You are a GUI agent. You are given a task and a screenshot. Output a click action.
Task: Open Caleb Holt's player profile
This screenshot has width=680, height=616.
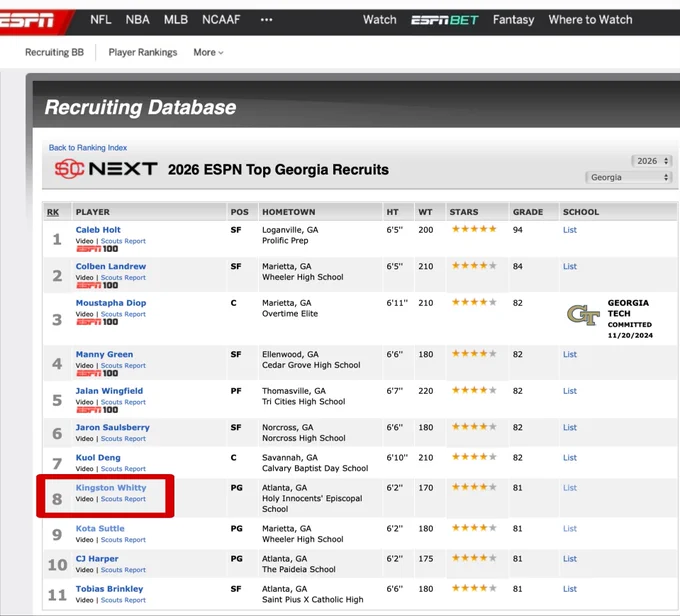(98, 230)
